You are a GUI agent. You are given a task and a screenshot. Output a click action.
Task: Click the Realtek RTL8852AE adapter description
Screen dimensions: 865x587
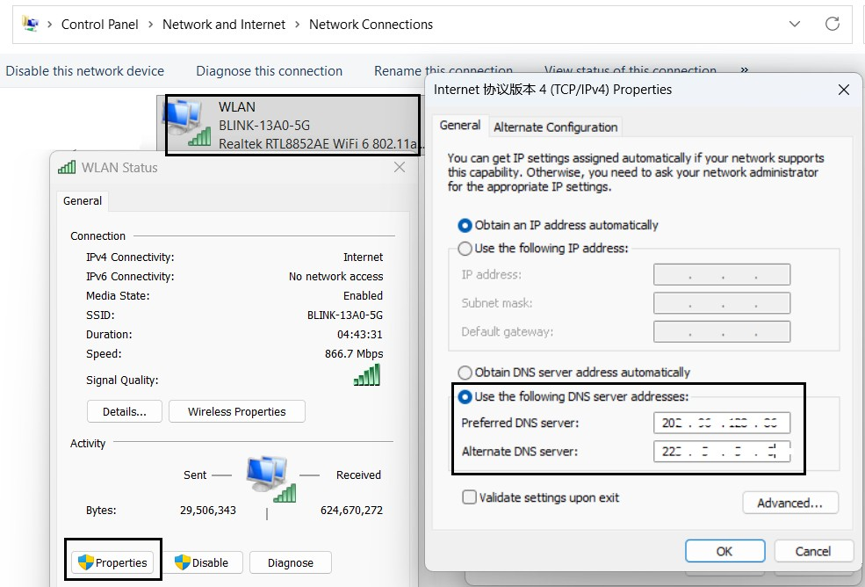[x=319, y=144]
